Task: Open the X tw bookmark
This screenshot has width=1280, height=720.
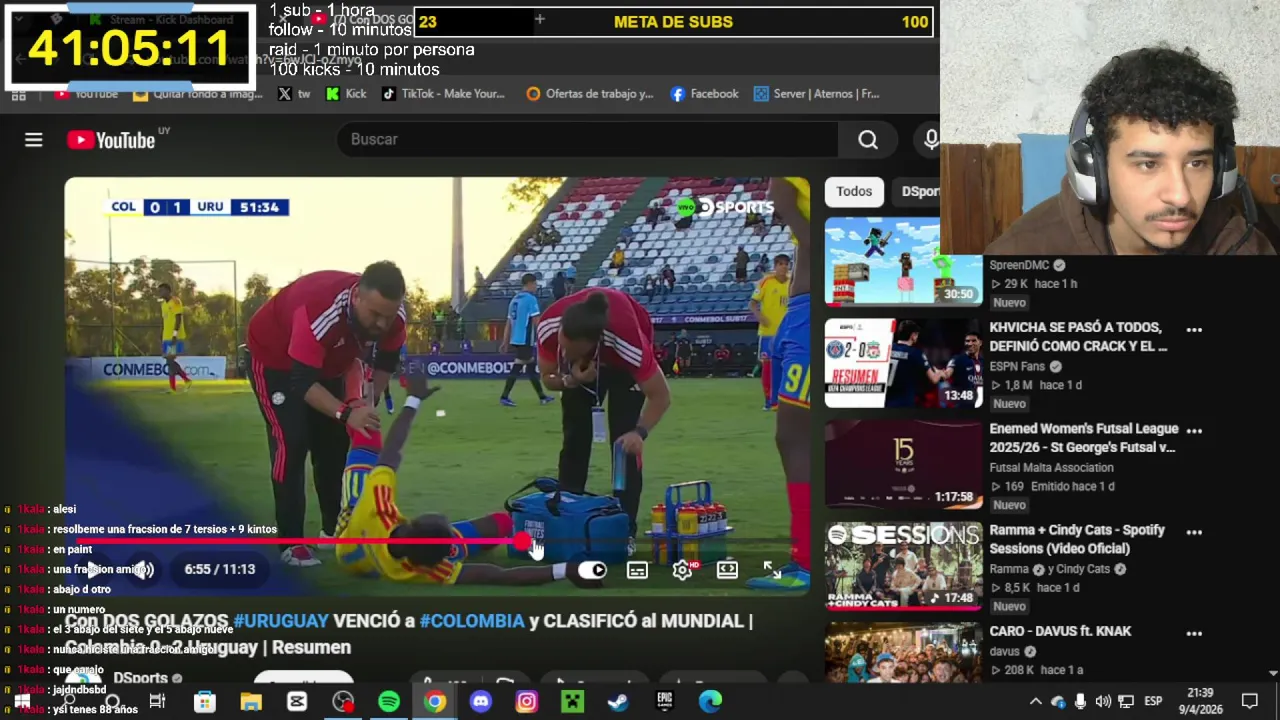Action: [x=294, y=94]
